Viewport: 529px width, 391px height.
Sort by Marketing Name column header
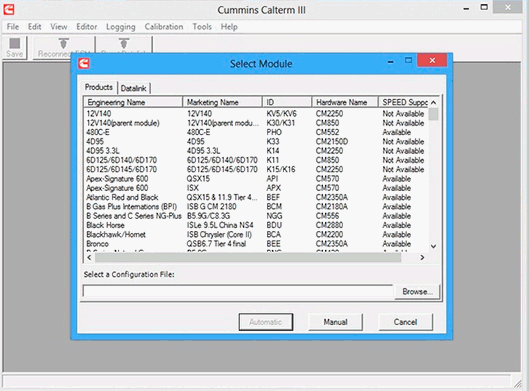(x=222, y=102)
